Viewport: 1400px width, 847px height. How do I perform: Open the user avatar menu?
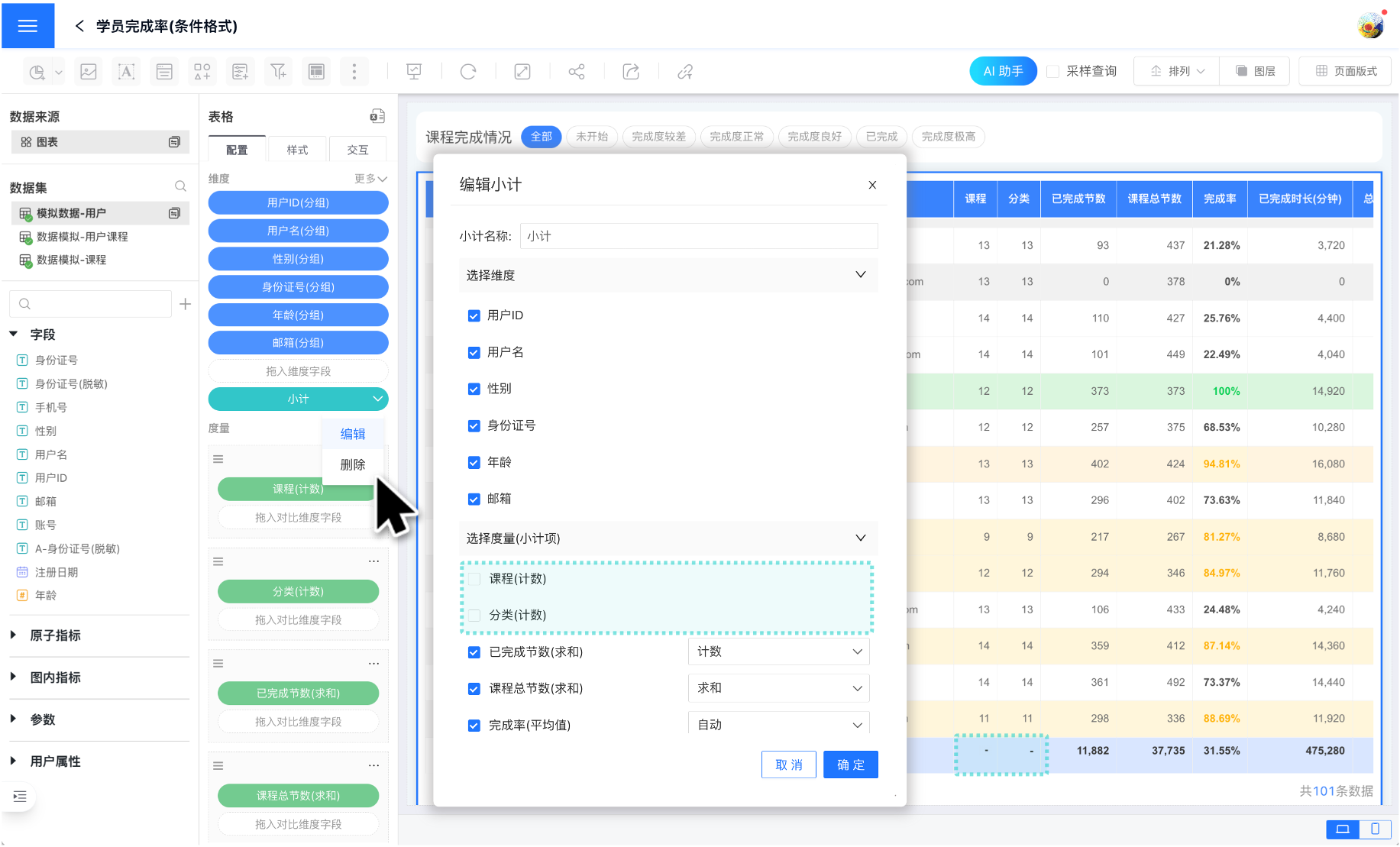tap(1371, 26)
